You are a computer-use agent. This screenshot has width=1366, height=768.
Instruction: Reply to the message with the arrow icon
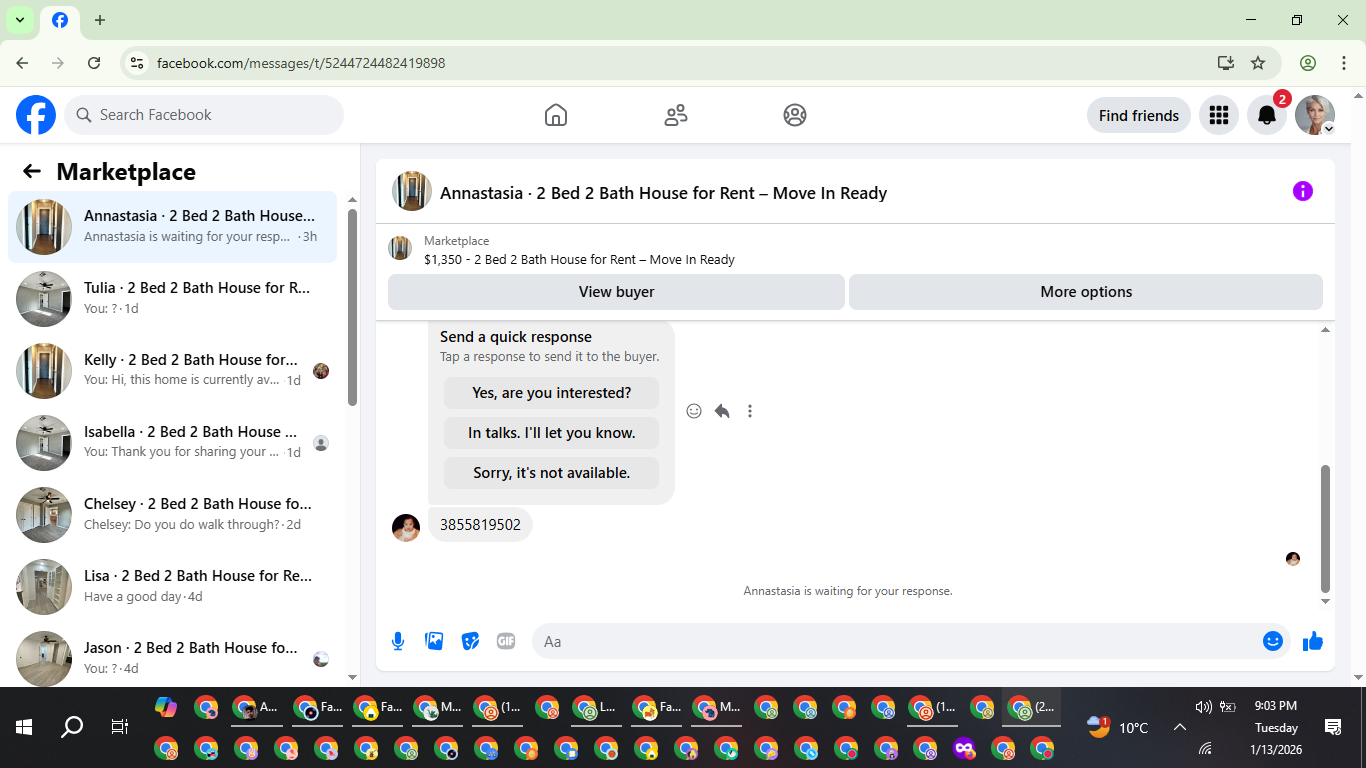pos(722,411)
